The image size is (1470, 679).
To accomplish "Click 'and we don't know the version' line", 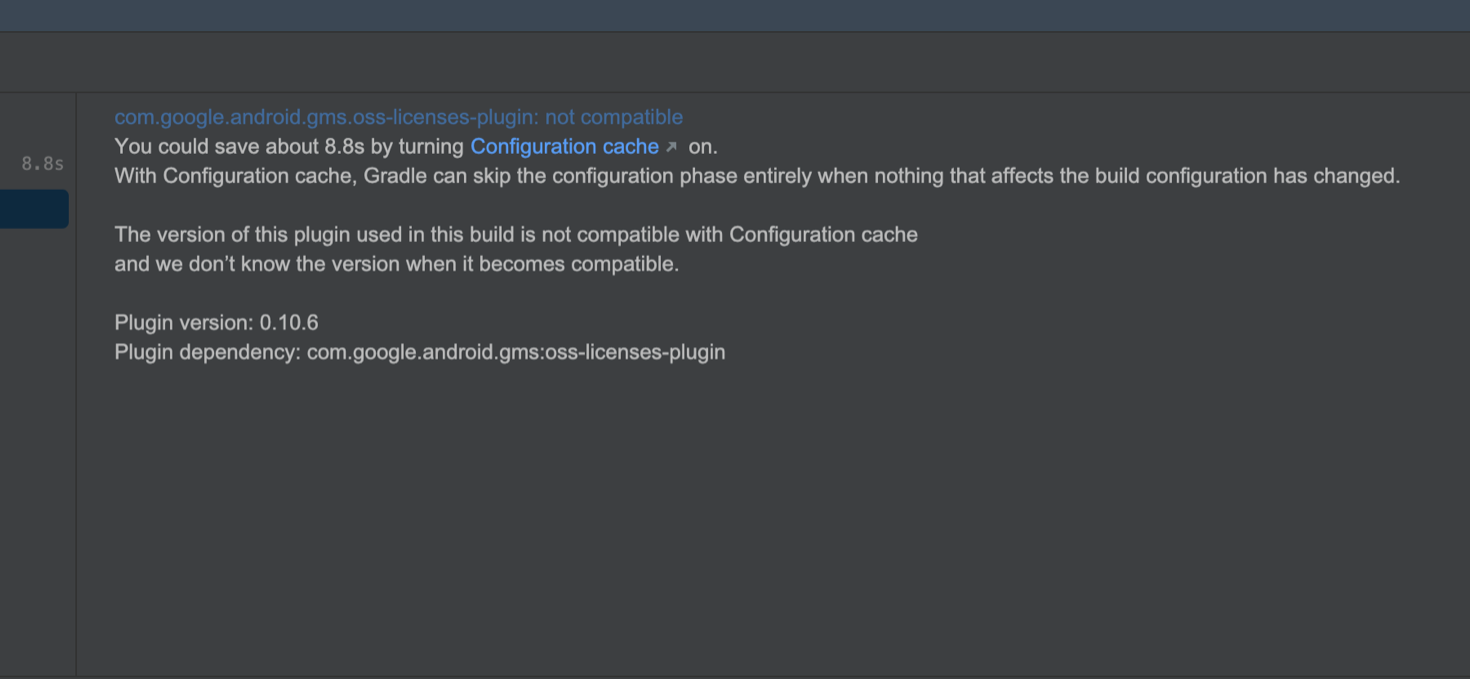I will [397, 264].
